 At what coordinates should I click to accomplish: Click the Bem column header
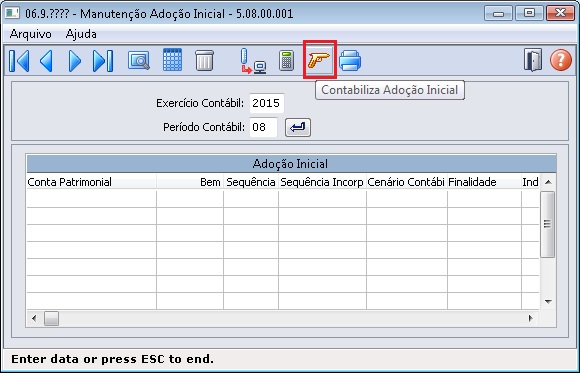pos(190,182)
